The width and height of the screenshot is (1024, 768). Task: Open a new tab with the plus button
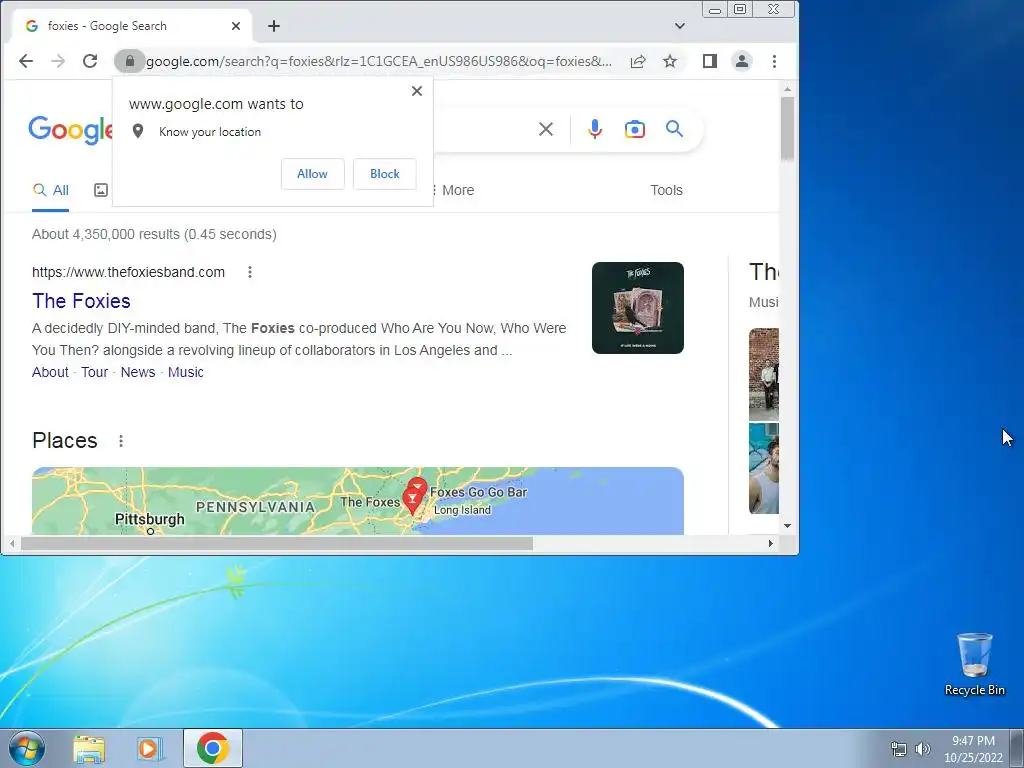click(x=274, y=26)
